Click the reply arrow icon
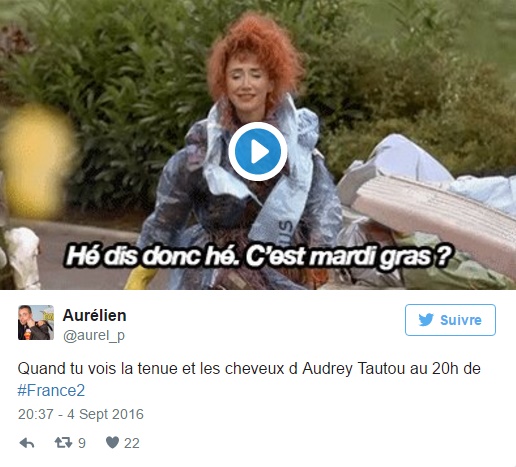The height and width of the screenshot is (467, 516). coord(27,443)
